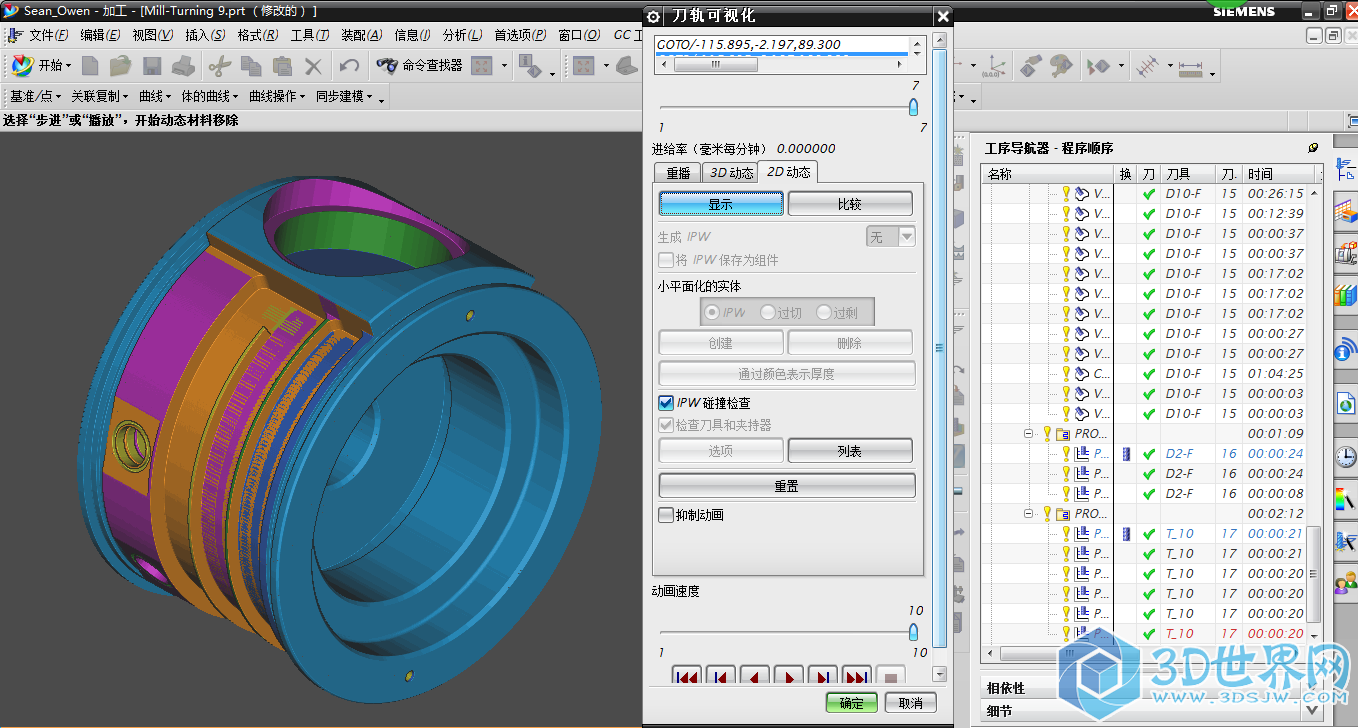Click the tool path position slider handle
The image size is (1358, 728).
tap(913, 108)
